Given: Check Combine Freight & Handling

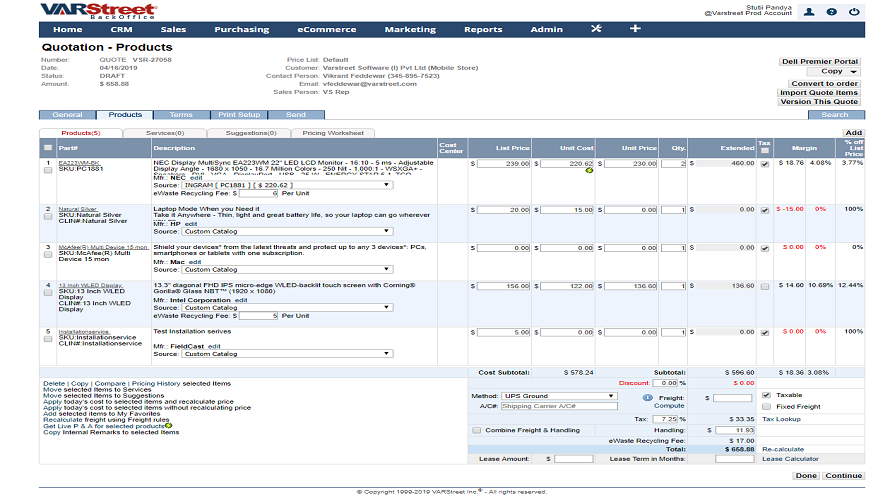Looking at the screenshot, I should [477, 431].
